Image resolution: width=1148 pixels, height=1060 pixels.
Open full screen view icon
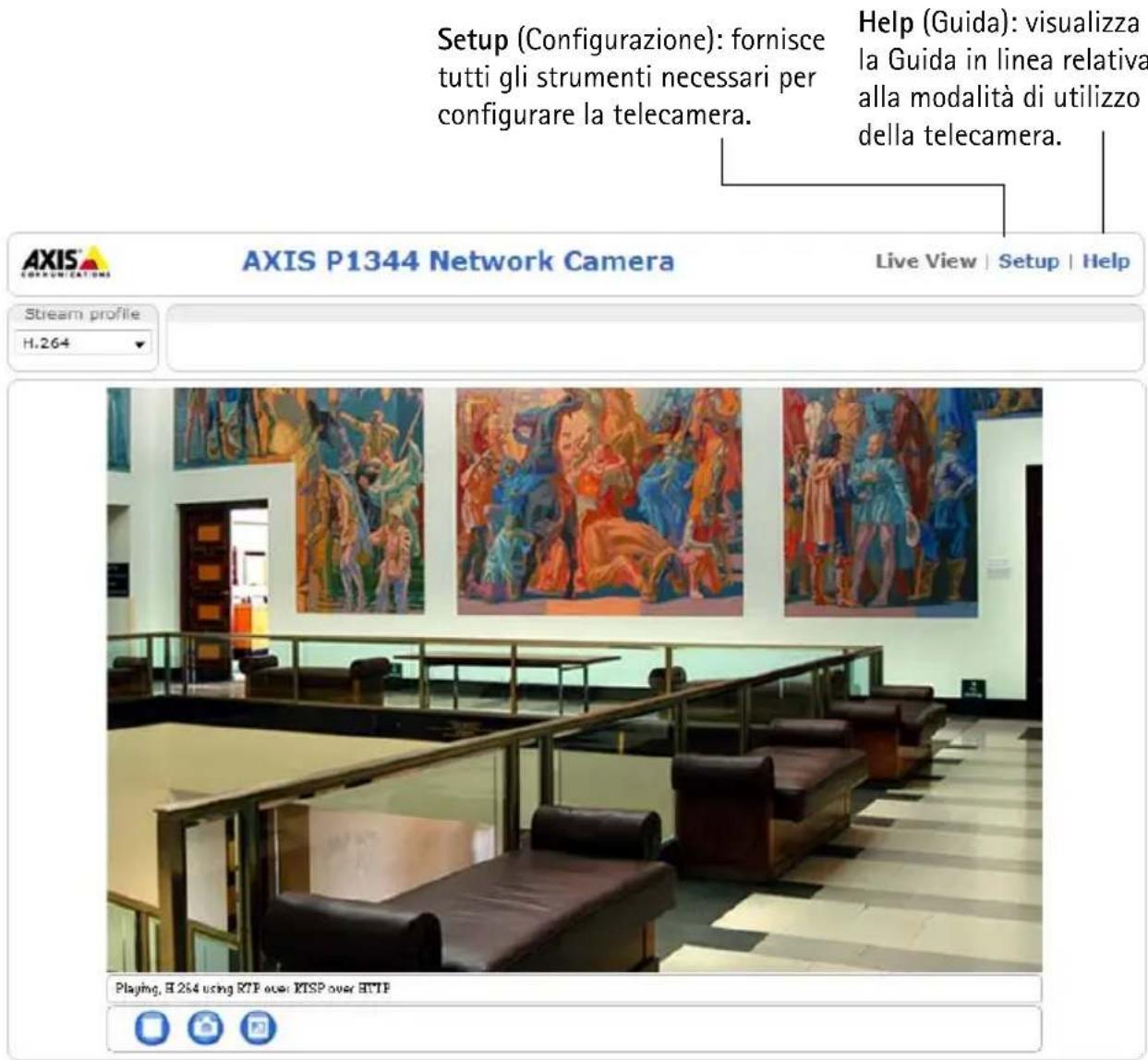pos(258,1027)
